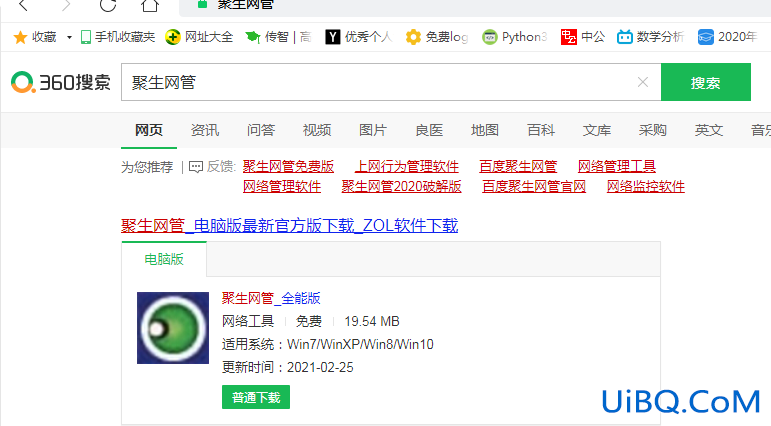Image resolution: width=771 pixels, height=426 pixels.
Task: Open 网址大全 bookmark
Action: [199, 37]
